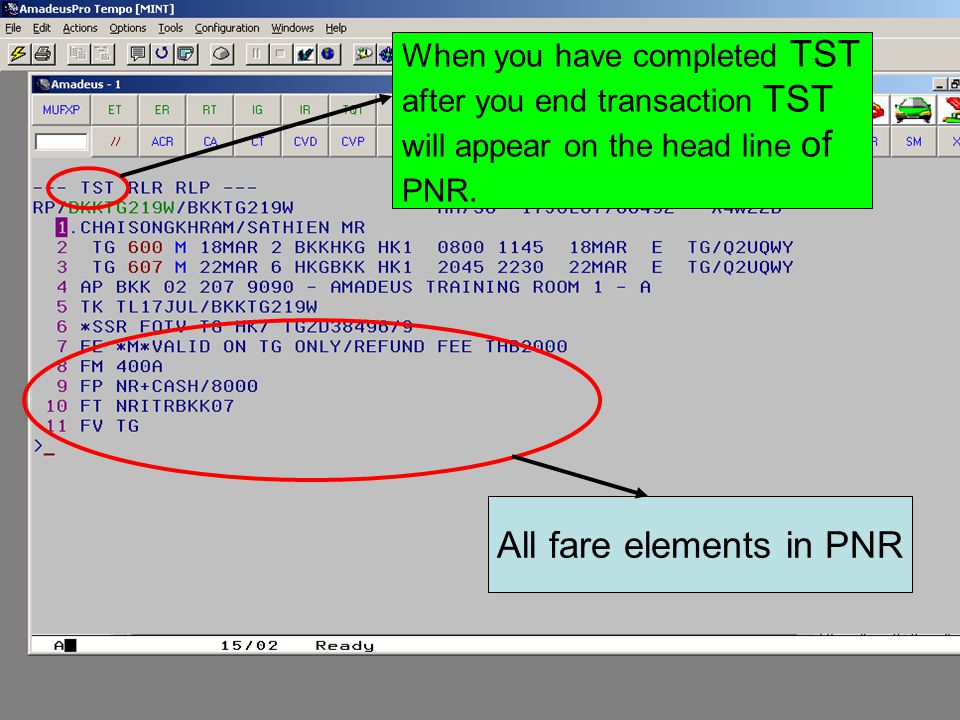Click the grey eraser toolbar icon

222,54
